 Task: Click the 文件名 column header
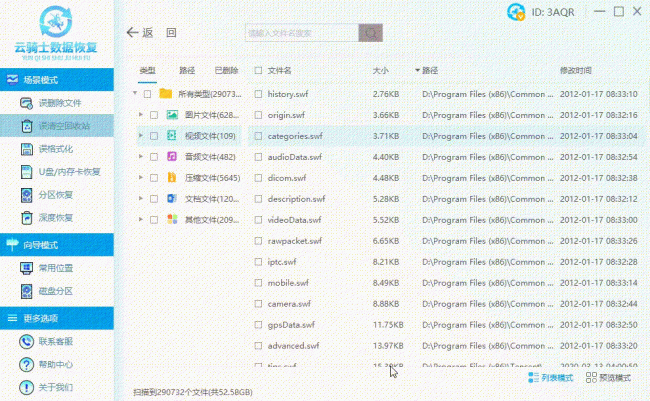[279, 70]
